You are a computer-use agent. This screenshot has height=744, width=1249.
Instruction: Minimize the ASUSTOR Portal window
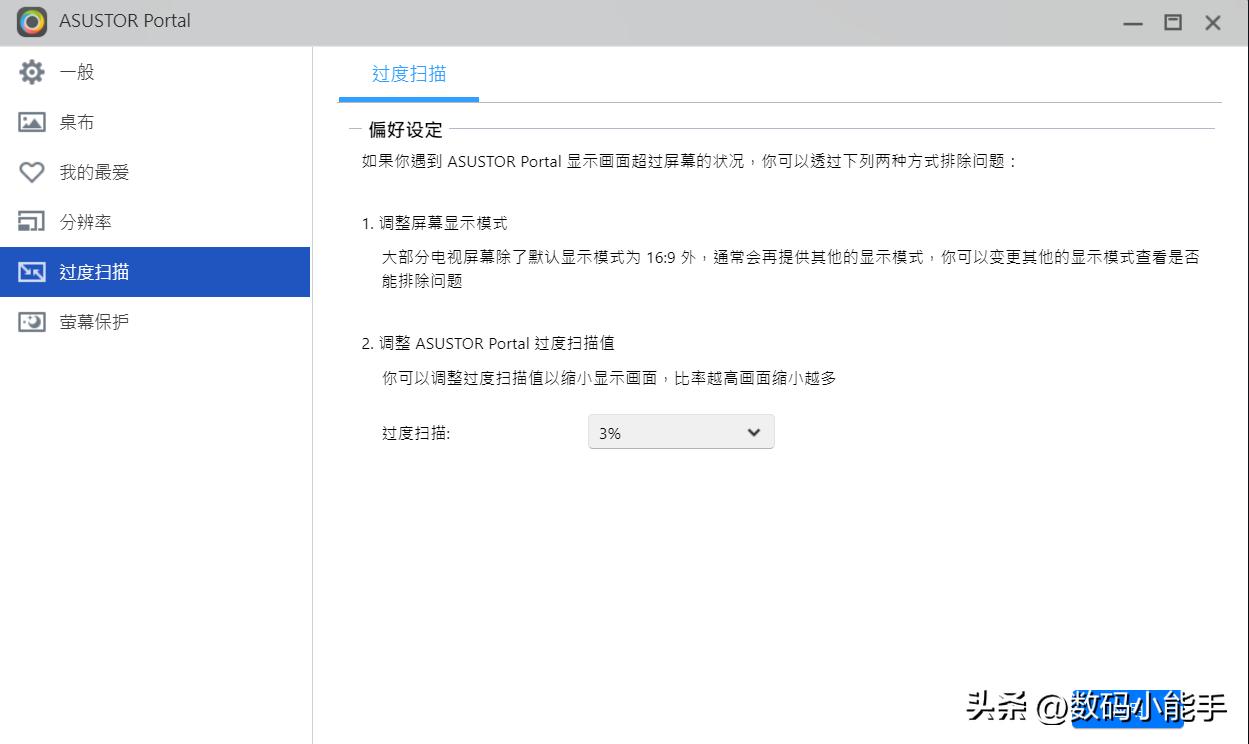tap(1131, 21)
